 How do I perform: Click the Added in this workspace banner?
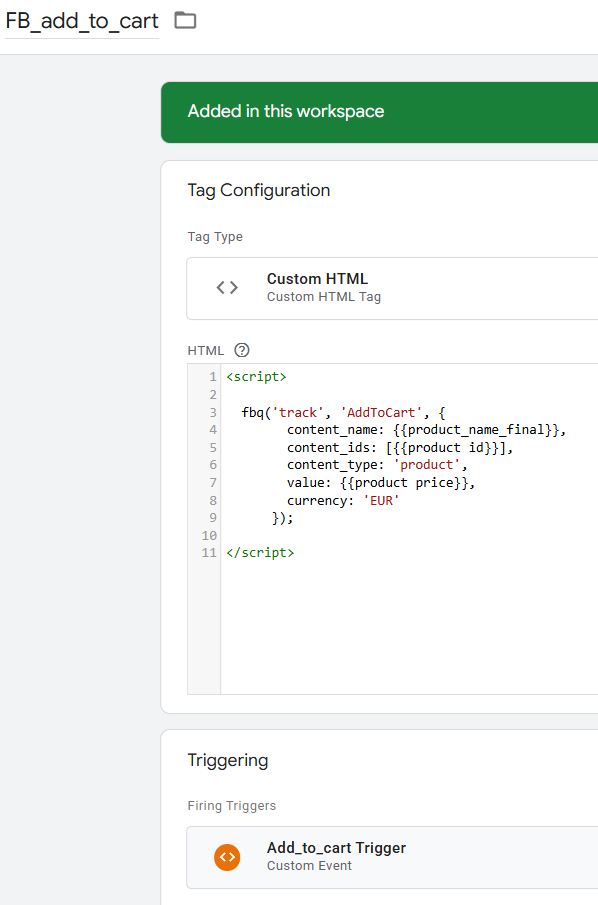(379, 112)
